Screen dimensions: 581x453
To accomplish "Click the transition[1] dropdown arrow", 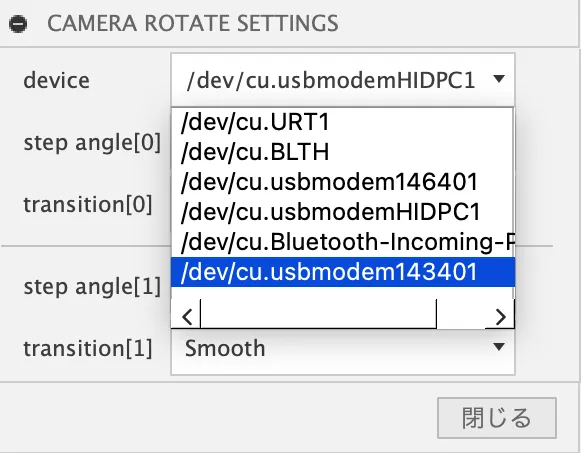I will [x=499, y=347].
